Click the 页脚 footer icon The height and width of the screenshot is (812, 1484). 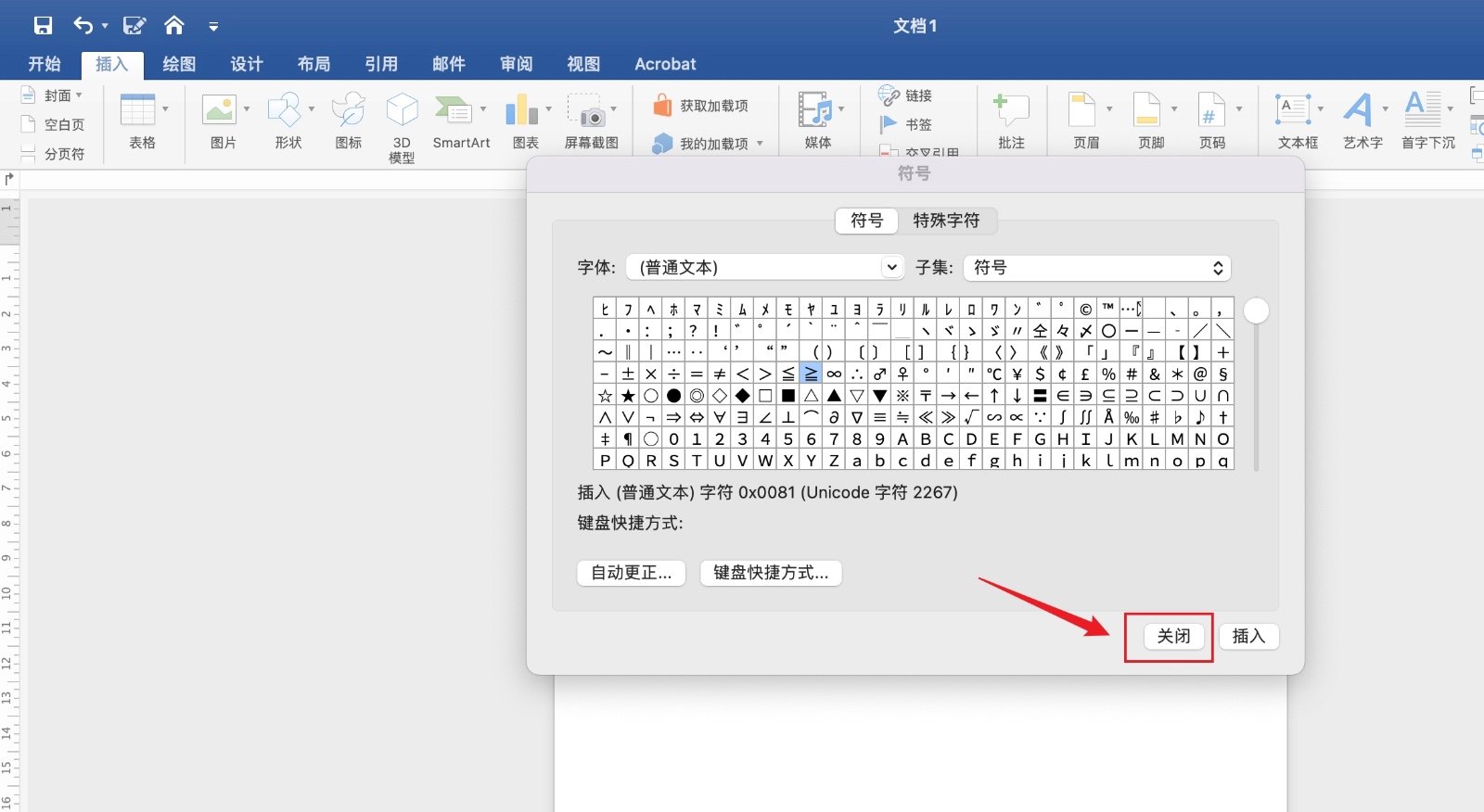point(1147,109)
